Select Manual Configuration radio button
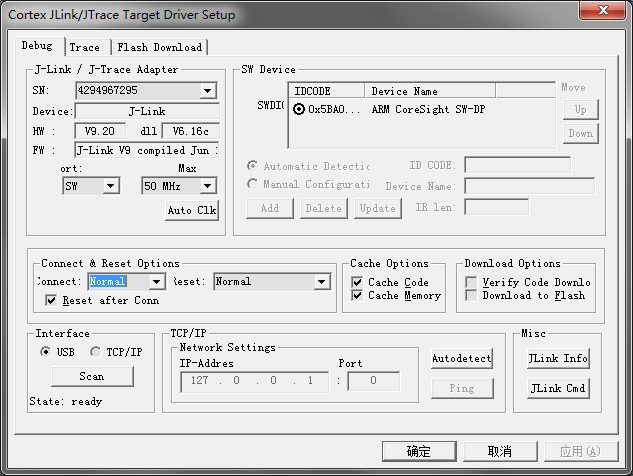Image resolution: width=633 pixels, height=476 pixels. coord(253,184)
